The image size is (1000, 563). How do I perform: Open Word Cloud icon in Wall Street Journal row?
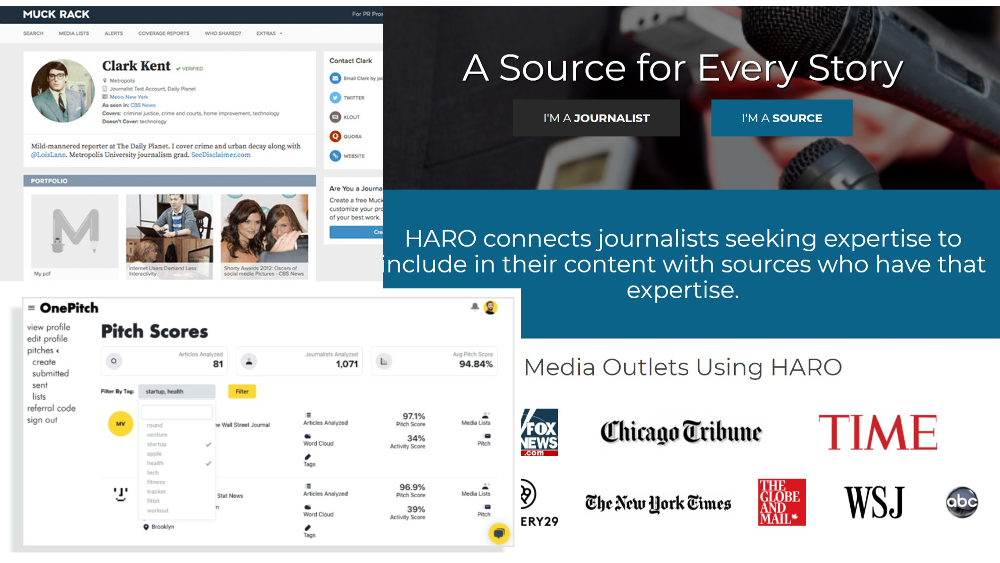[x=307, y=437]
